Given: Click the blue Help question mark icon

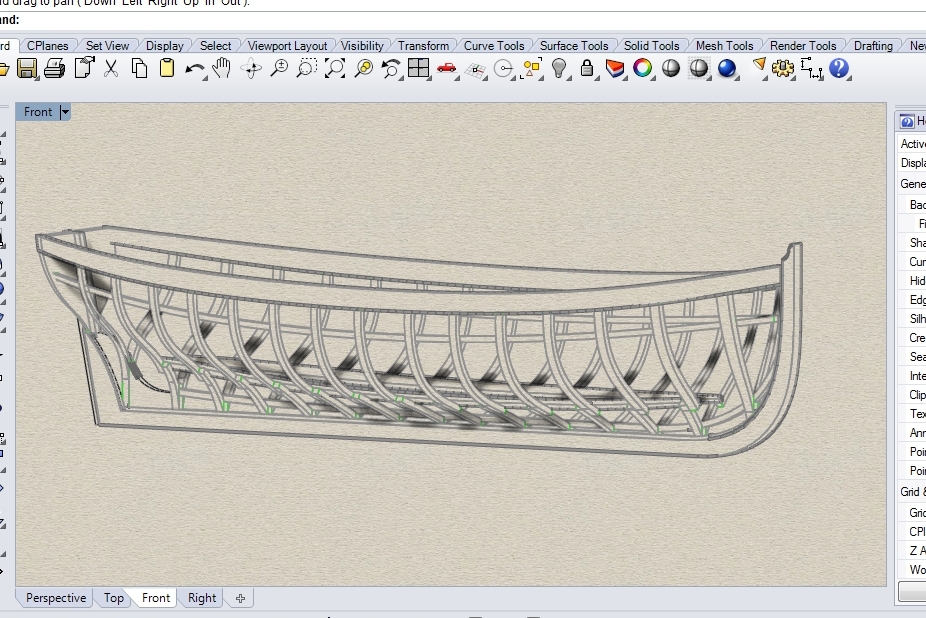Looking at the screenshot, I should [x=839, y=68].
